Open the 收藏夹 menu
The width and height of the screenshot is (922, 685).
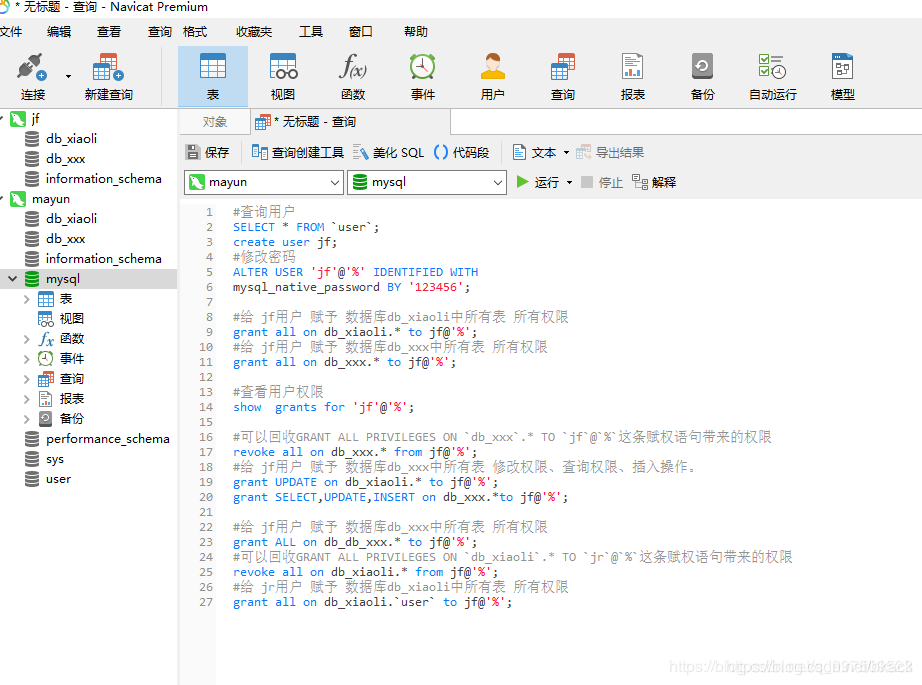(254, 32)
